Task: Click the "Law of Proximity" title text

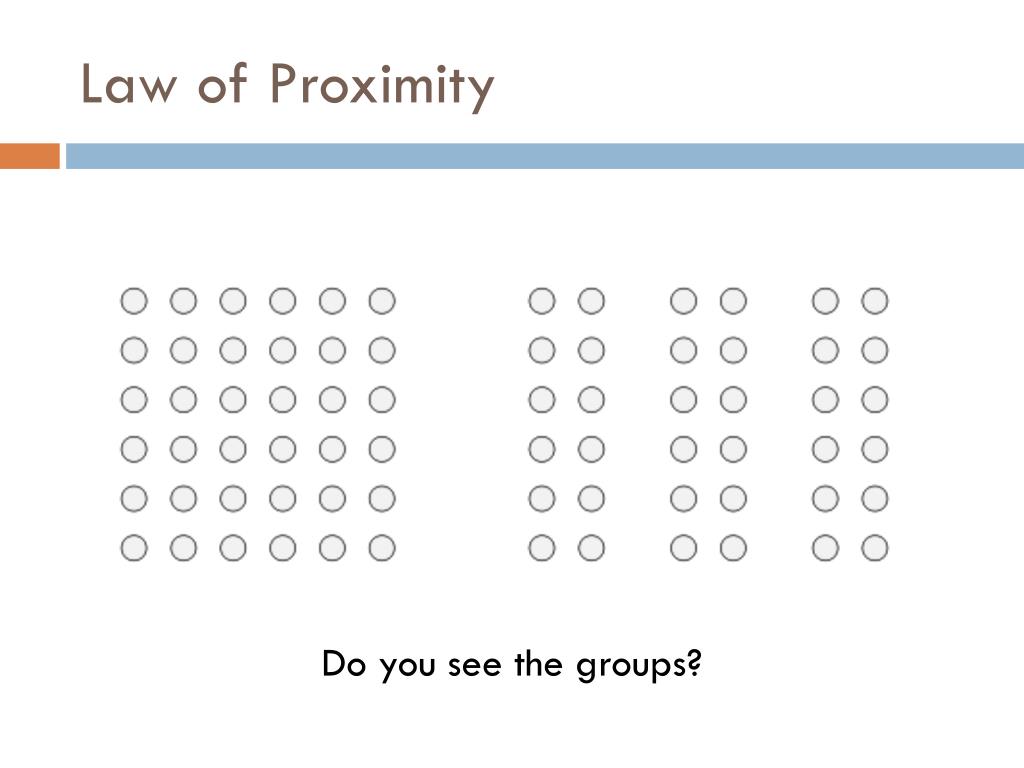Action: click(x=287, y=85)
